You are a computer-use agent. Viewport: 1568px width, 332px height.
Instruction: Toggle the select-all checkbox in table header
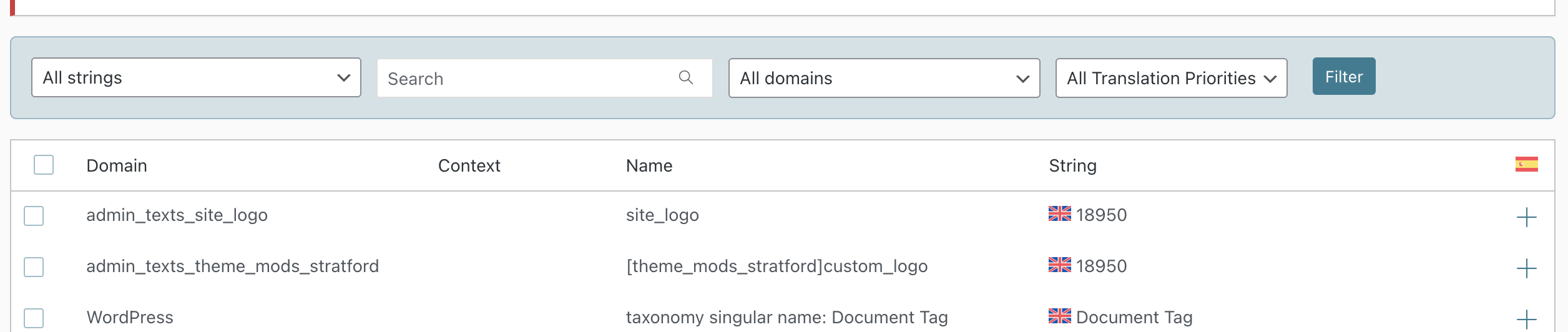[44, 165]
